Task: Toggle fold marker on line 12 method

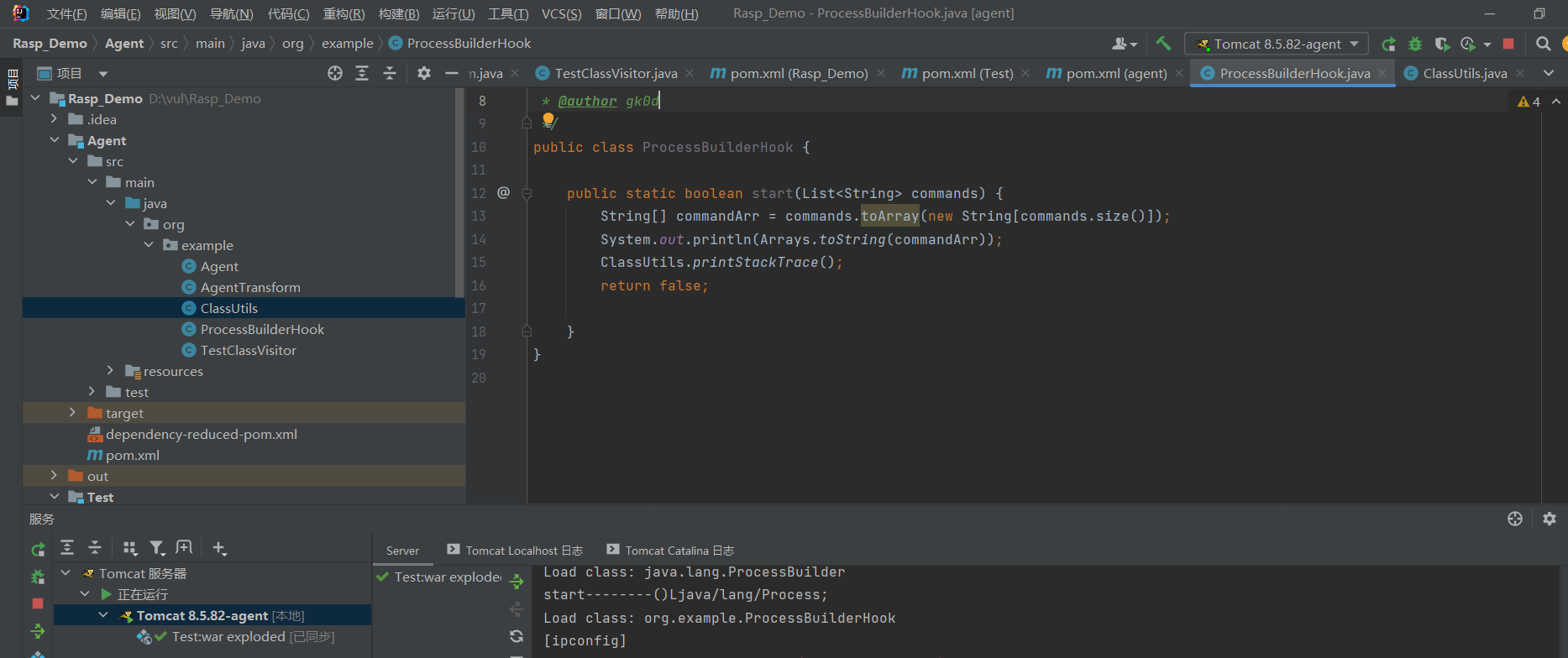Action: 527,194
